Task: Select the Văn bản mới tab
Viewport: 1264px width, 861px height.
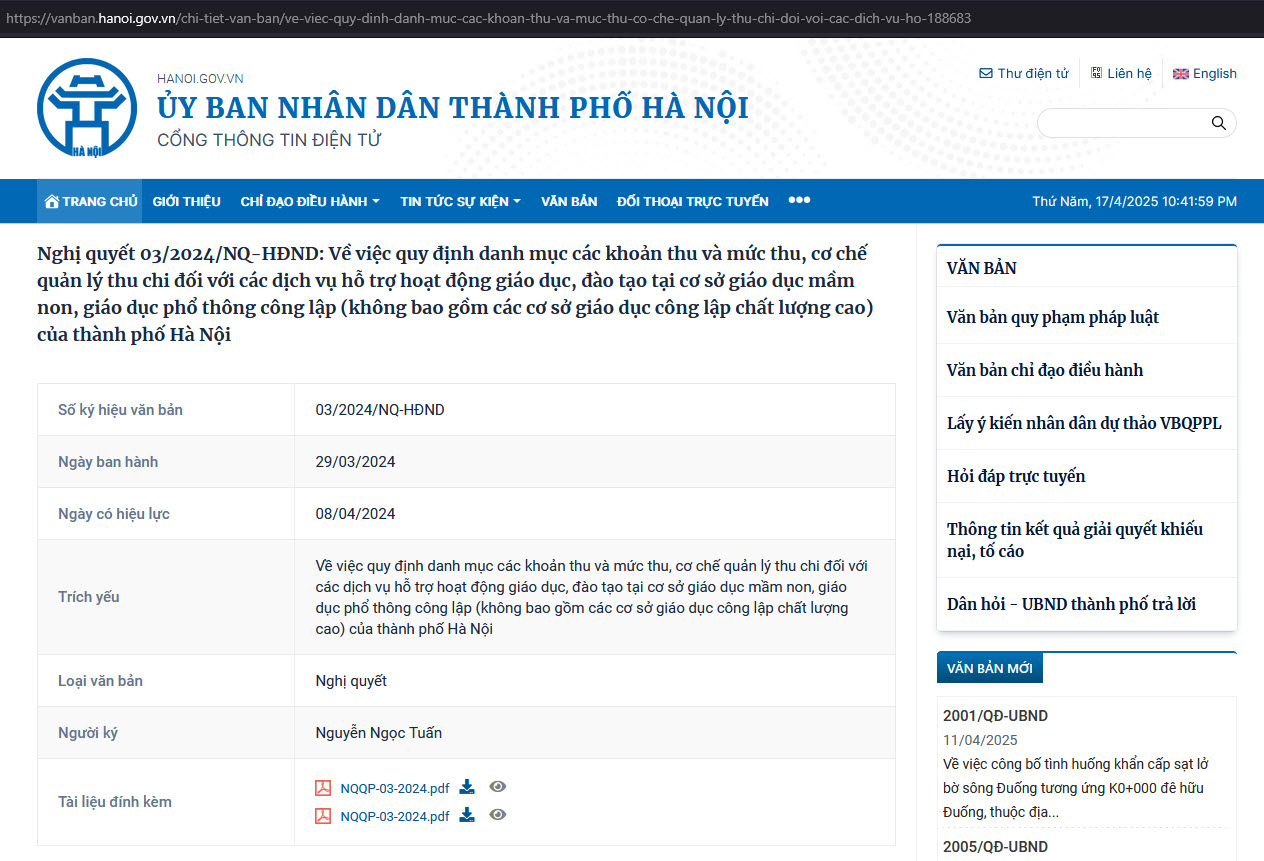Action: tap(990, 668)
